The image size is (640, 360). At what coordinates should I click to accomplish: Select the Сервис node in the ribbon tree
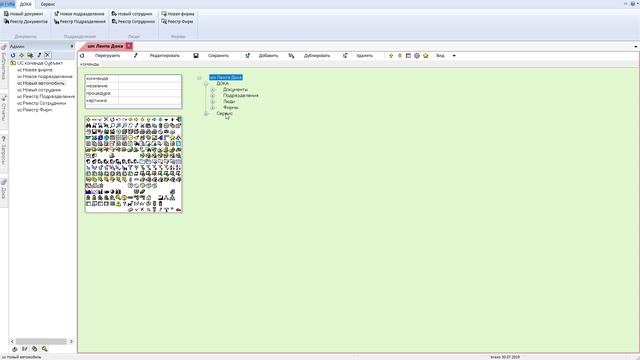(224, 113)
